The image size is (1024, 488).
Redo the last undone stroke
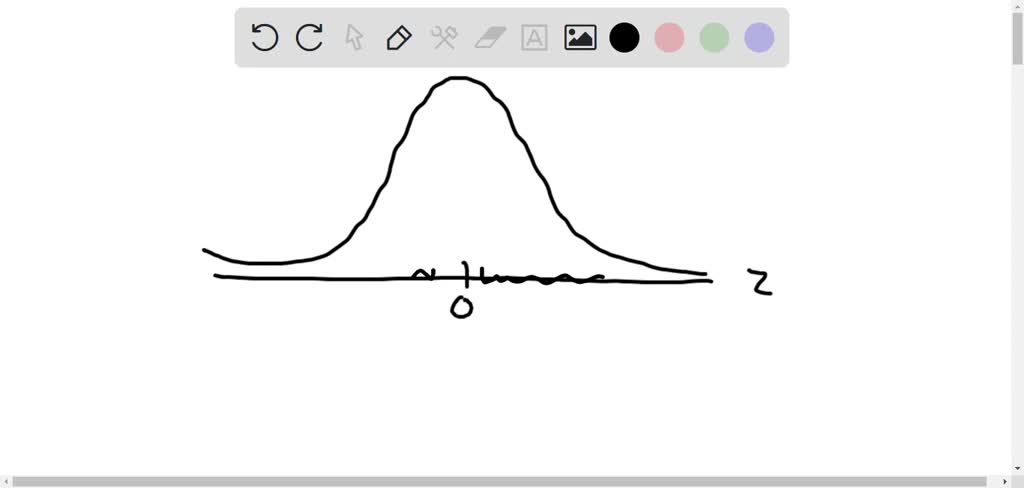pyautogui.click(x=310, y=38)
